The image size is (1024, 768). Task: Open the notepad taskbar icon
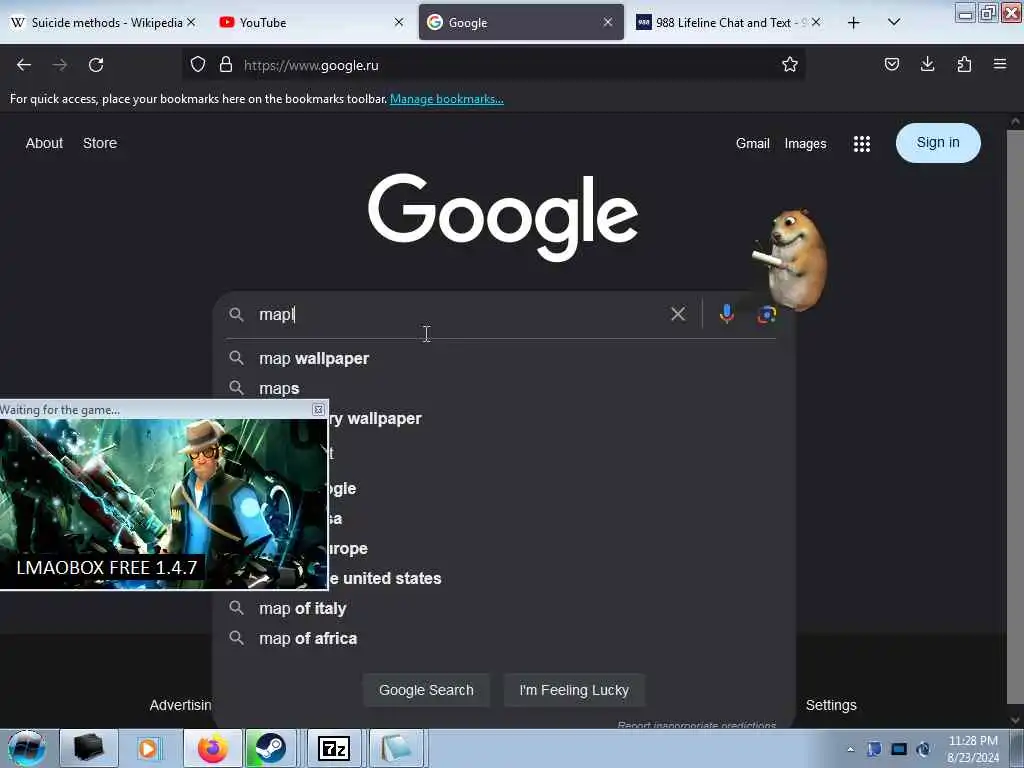click(397, 748)
